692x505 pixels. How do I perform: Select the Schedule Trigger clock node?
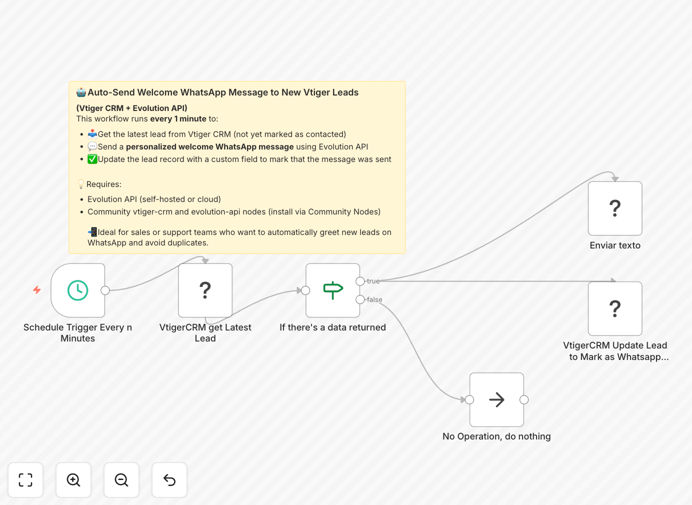pos(78,290)
